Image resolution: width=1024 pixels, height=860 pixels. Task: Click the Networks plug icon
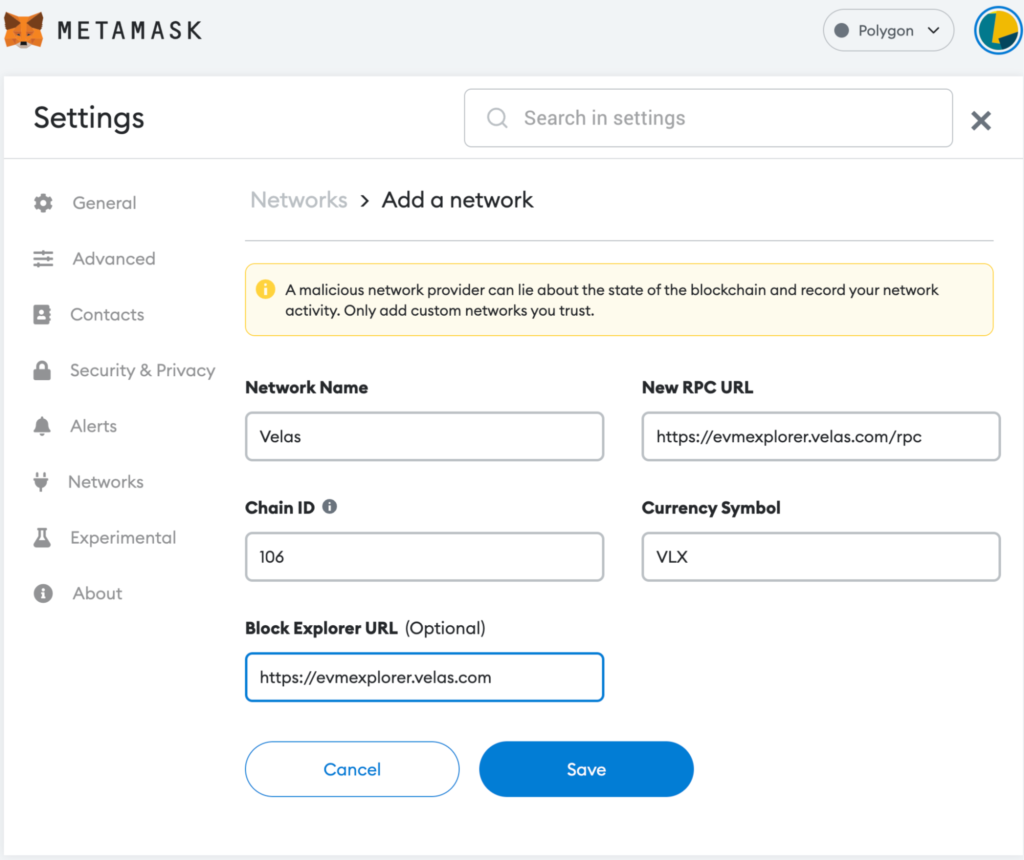pos(41,482)
